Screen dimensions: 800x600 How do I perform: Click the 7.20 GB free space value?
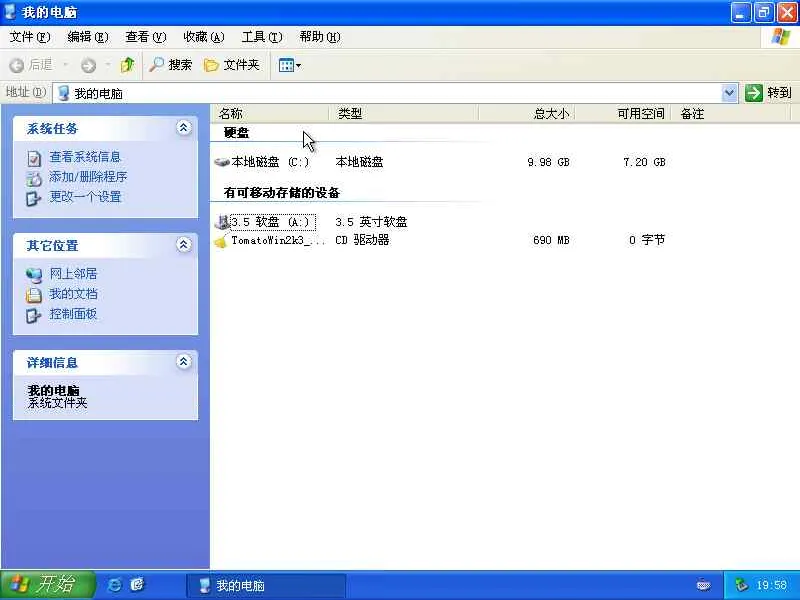pyautogui.click(x=644, y=162)
